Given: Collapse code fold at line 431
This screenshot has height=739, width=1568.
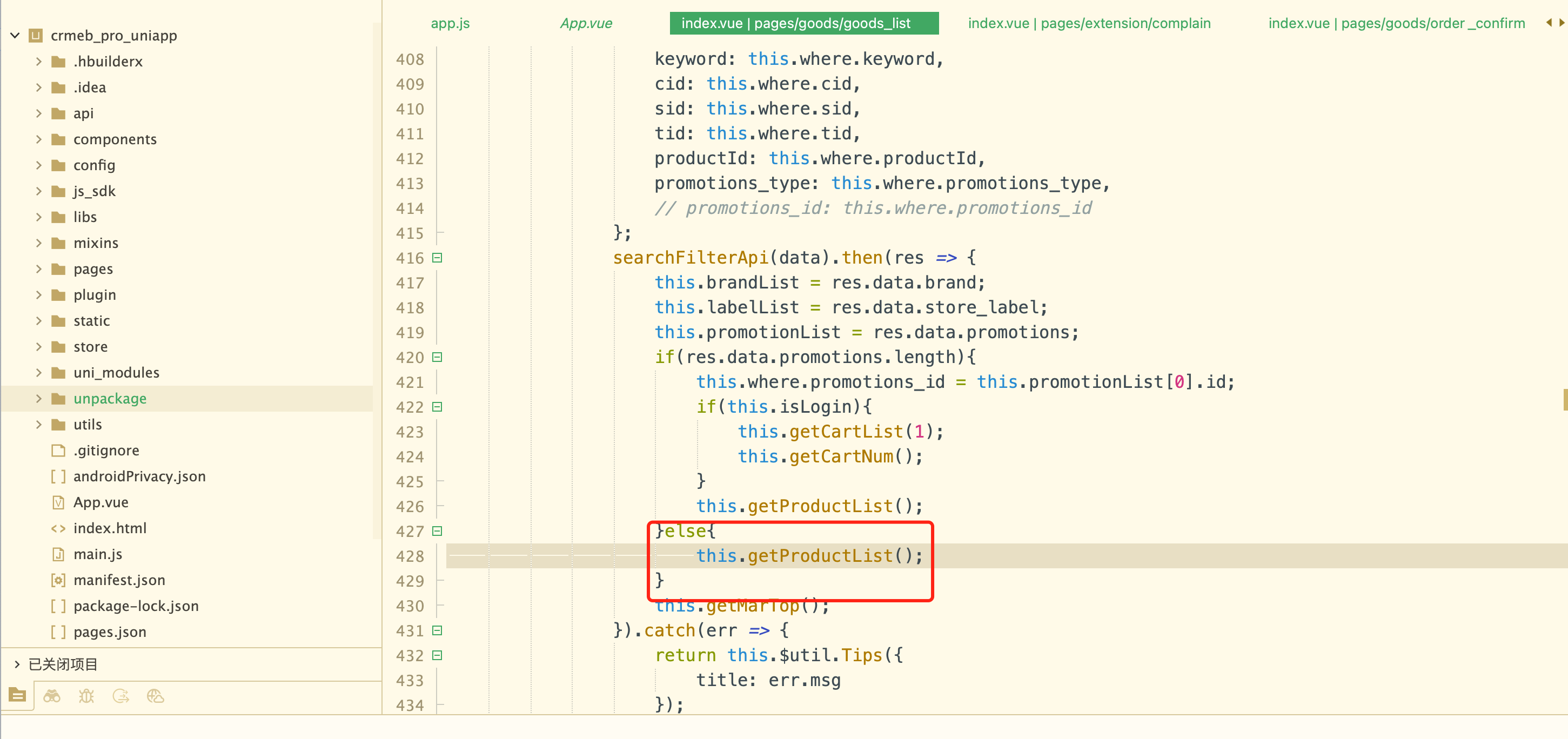Looking at the screenshot, I should (437, 630).
